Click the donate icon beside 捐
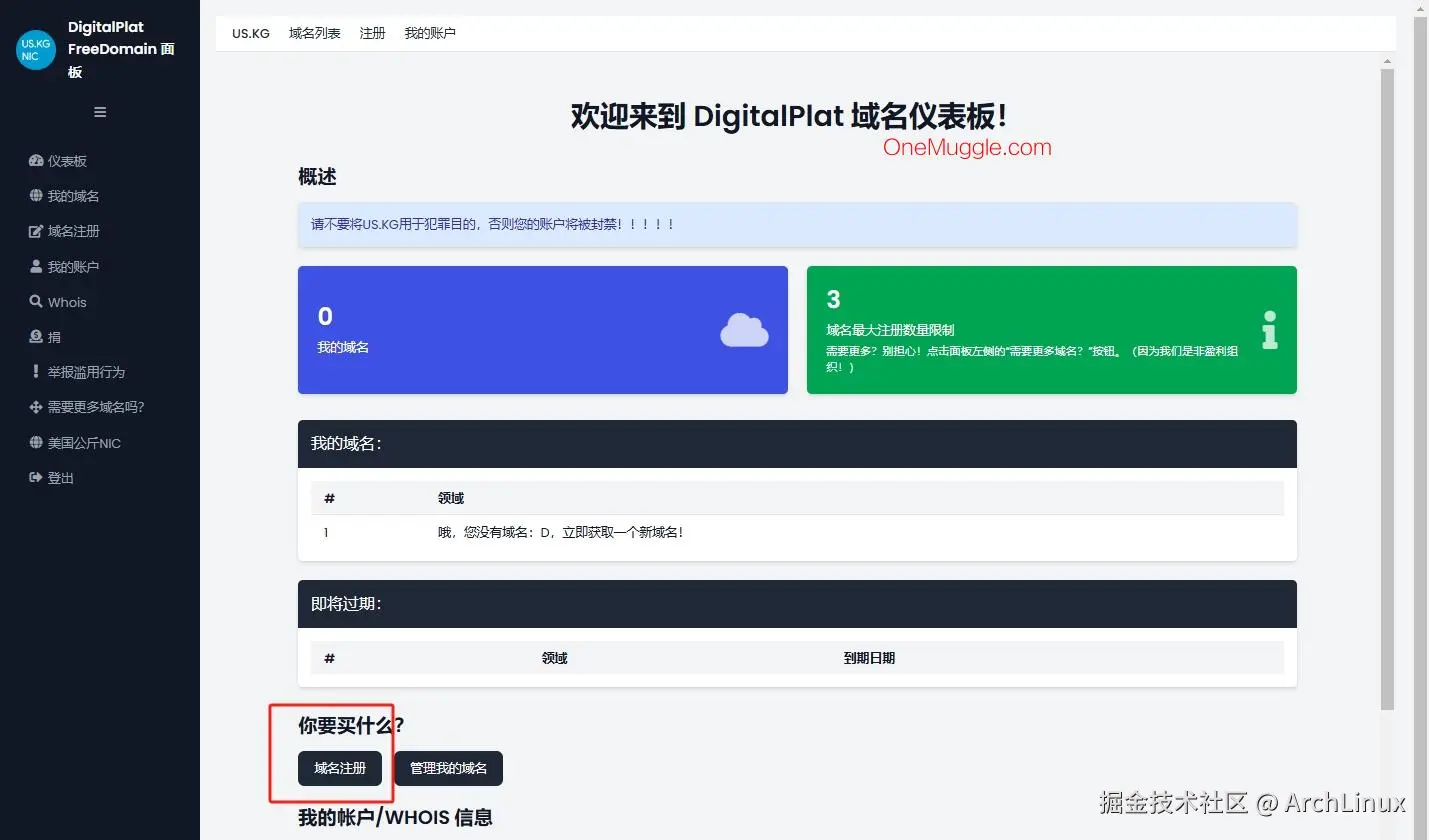1429x840 pixels. click(x=36, y=337)
